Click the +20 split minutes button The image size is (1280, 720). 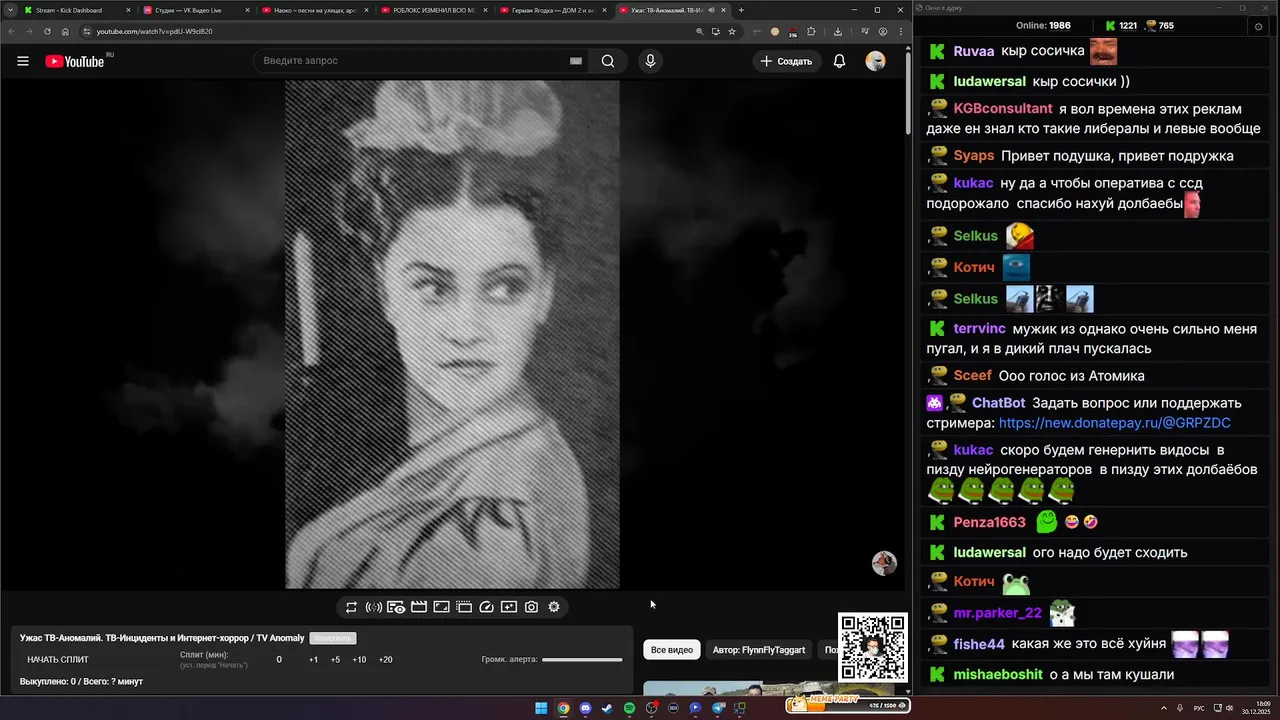click(385, 660)
